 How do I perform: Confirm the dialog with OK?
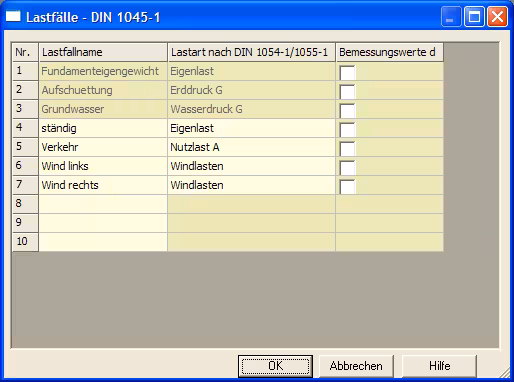[275, 366]
